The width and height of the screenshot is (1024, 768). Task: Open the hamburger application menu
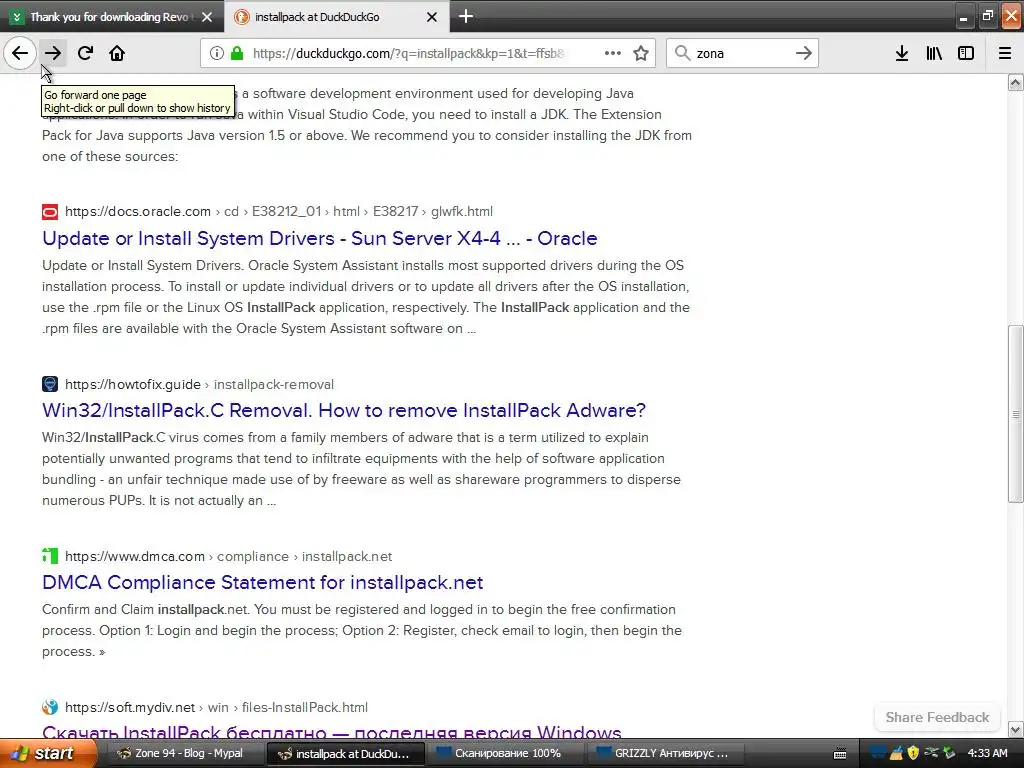(1005, 54)
